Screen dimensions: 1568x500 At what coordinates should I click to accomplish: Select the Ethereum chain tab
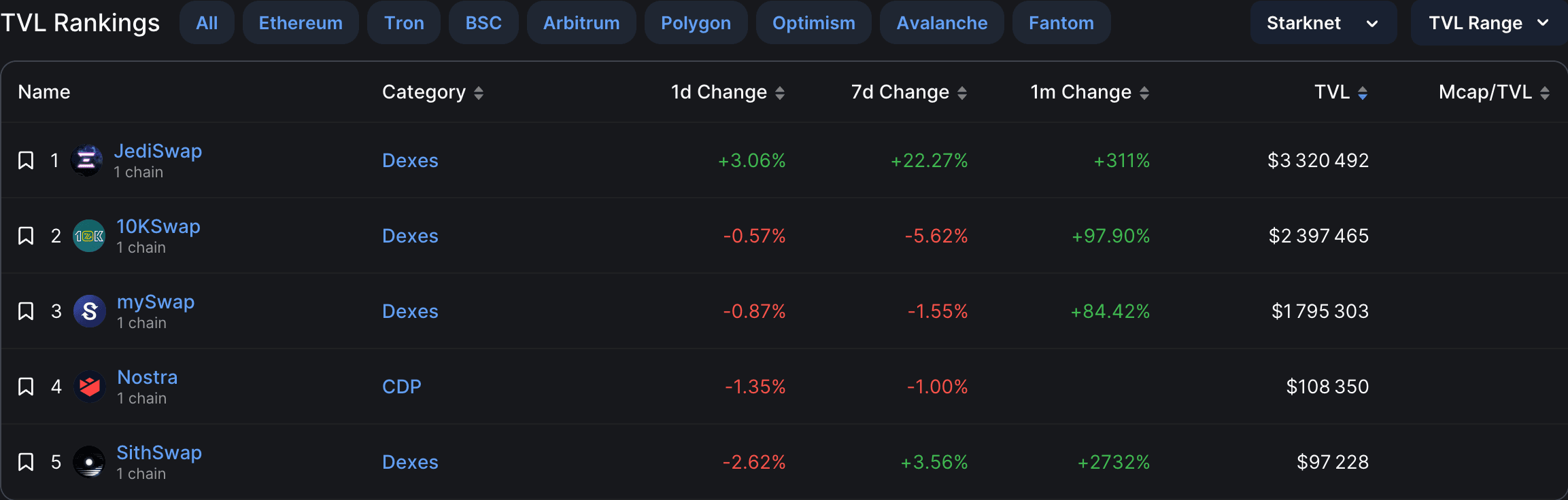point(301,23)
